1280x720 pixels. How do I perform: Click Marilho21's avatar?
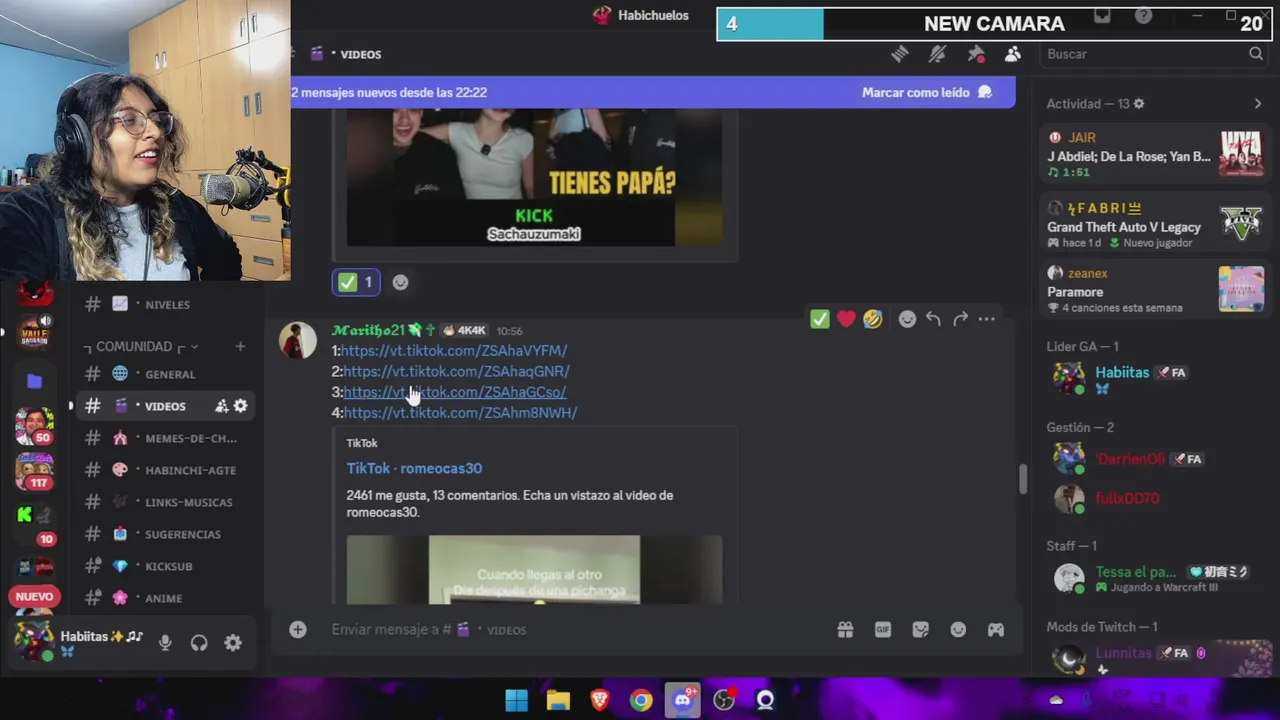coord(298,341)
